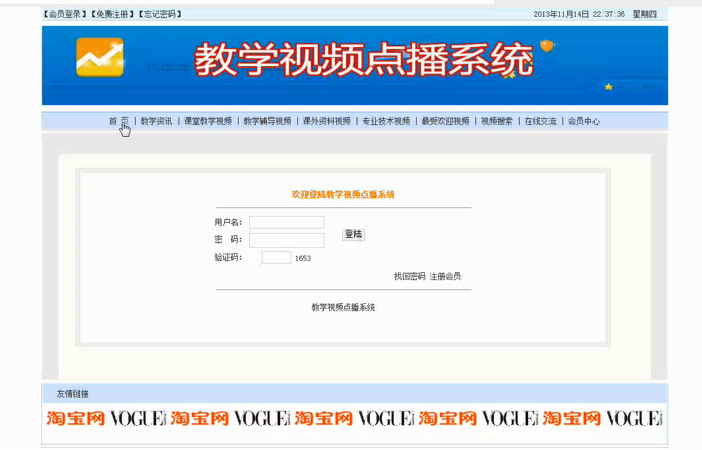Focus the 验证码 input field
The image size is (702, 450).
276,257
